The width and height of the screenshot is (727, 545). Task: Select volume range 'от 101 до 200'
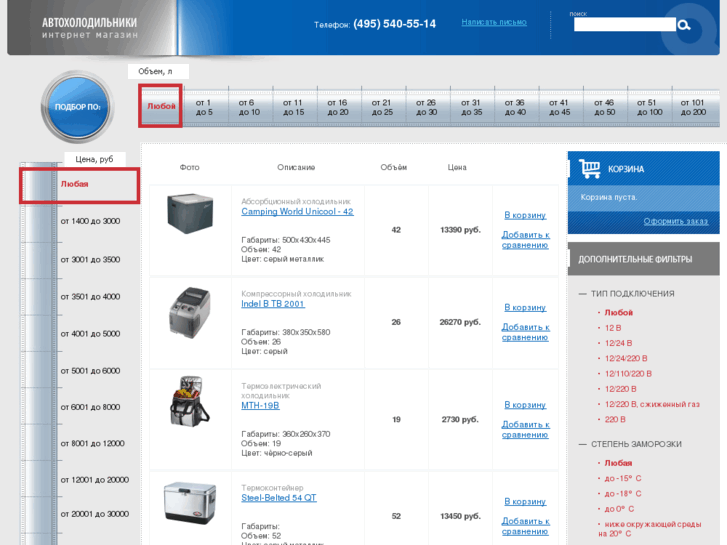[x=693, y=107]
